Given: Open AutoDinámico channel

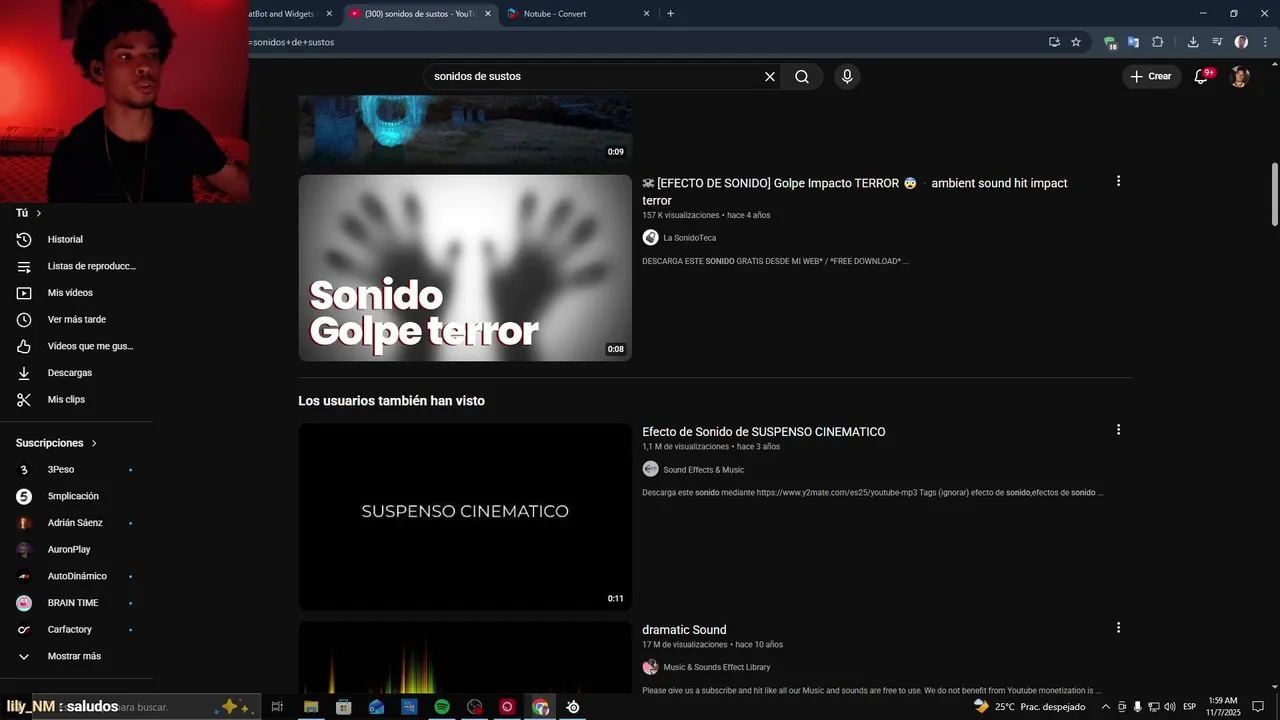Looking at the screenshot, I should (x=77, y=576).
